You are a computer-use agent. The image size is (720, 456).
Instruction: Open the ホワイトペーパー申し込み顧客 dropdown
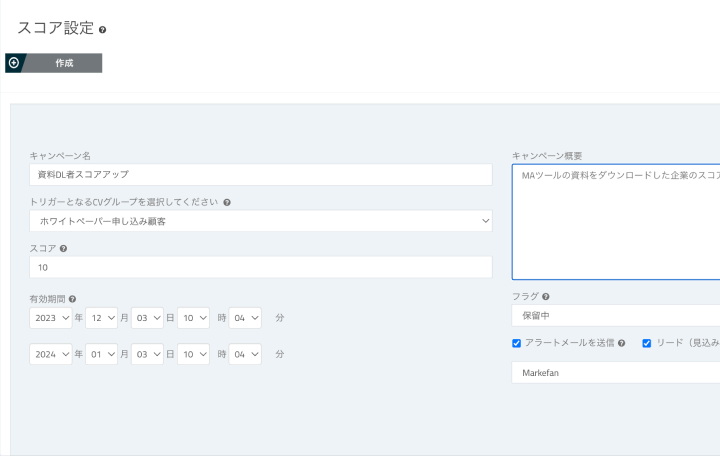(261, 221)
